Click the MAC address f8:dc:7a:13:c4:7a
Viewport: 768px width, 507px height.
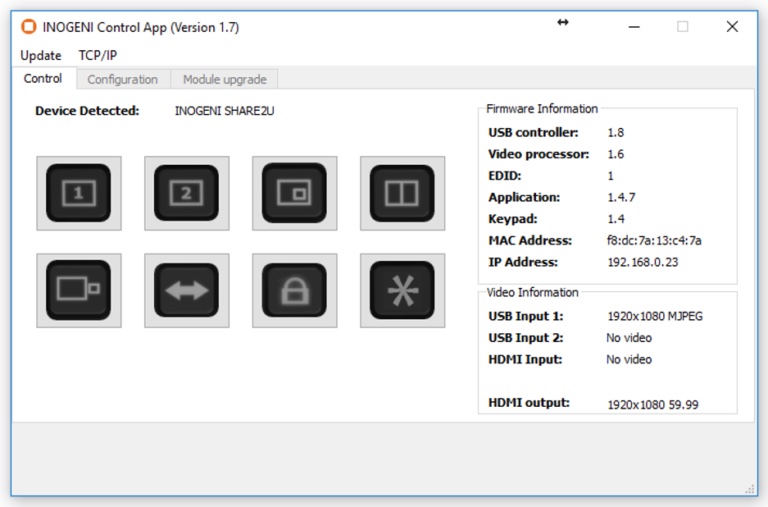tap(654, 241)
